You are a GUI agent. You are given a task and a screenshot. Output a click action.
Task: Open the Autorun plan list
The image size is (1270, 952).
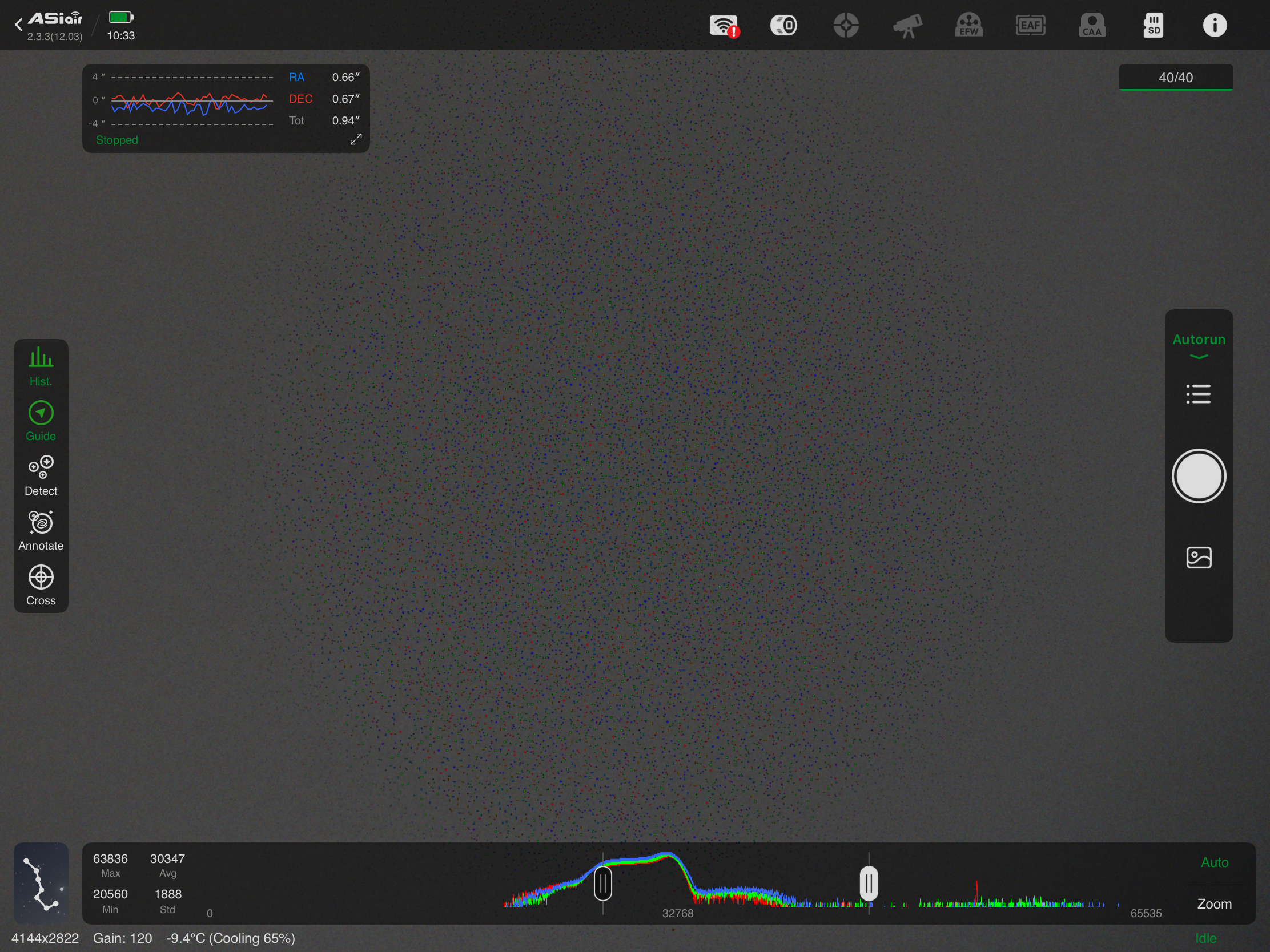tap(1199, 394)
